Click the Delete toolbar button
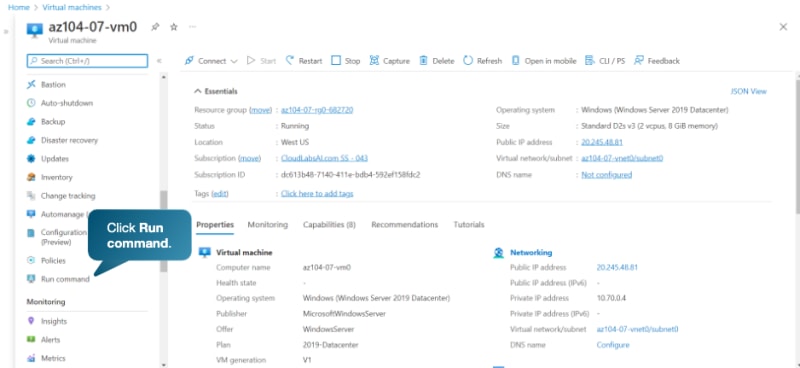Image resolution: width=800 pixels, height=368 pixels. click(x=436, y=61)
